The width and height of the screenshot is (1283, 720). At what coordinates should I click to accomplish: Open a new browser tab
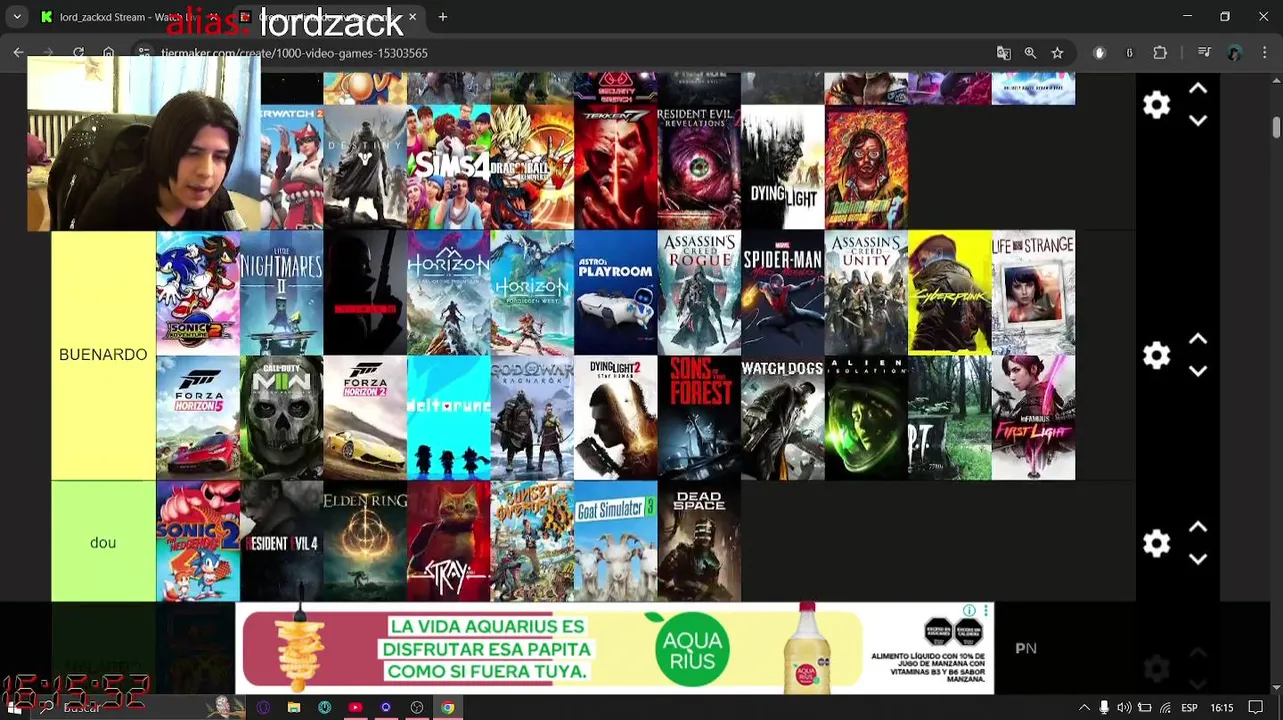443,17
